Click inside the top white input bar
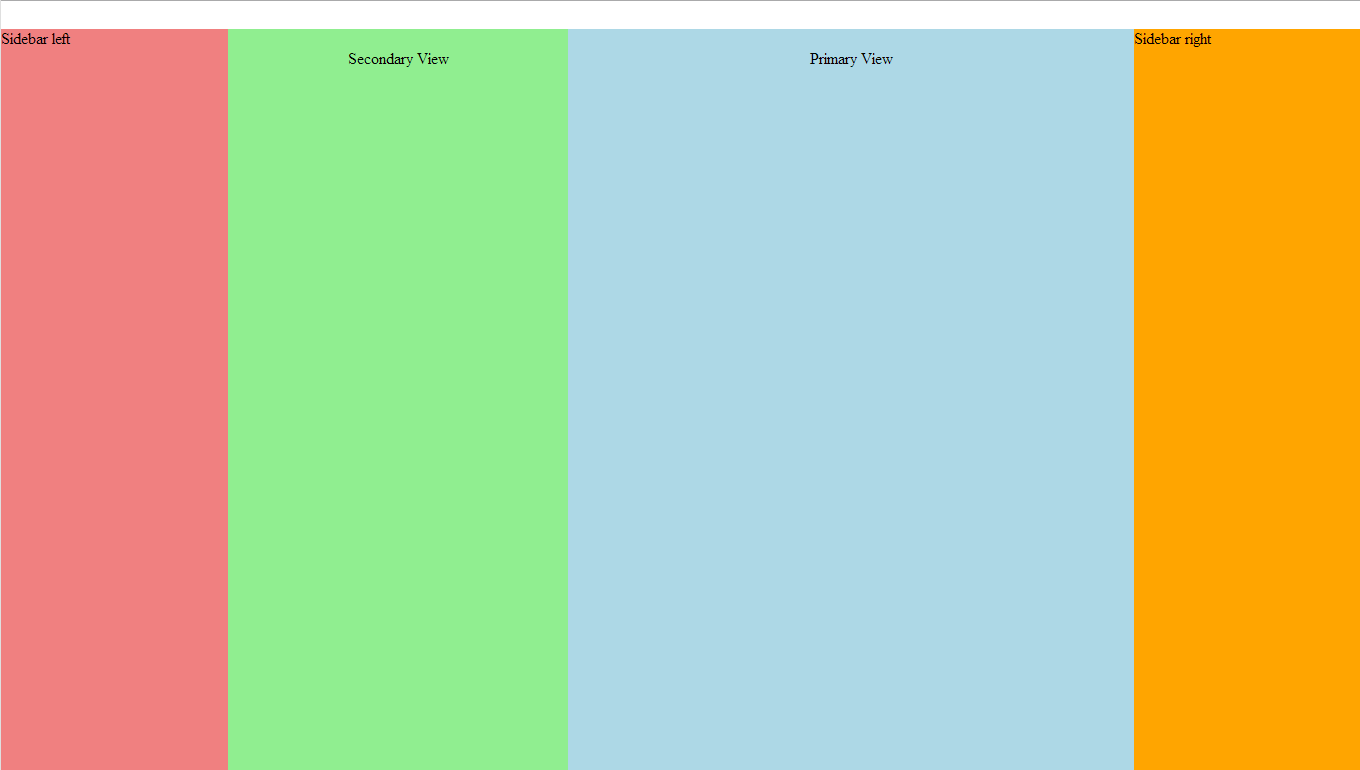Viewport: 1360px width, 770px height. [x=680, y=15]
